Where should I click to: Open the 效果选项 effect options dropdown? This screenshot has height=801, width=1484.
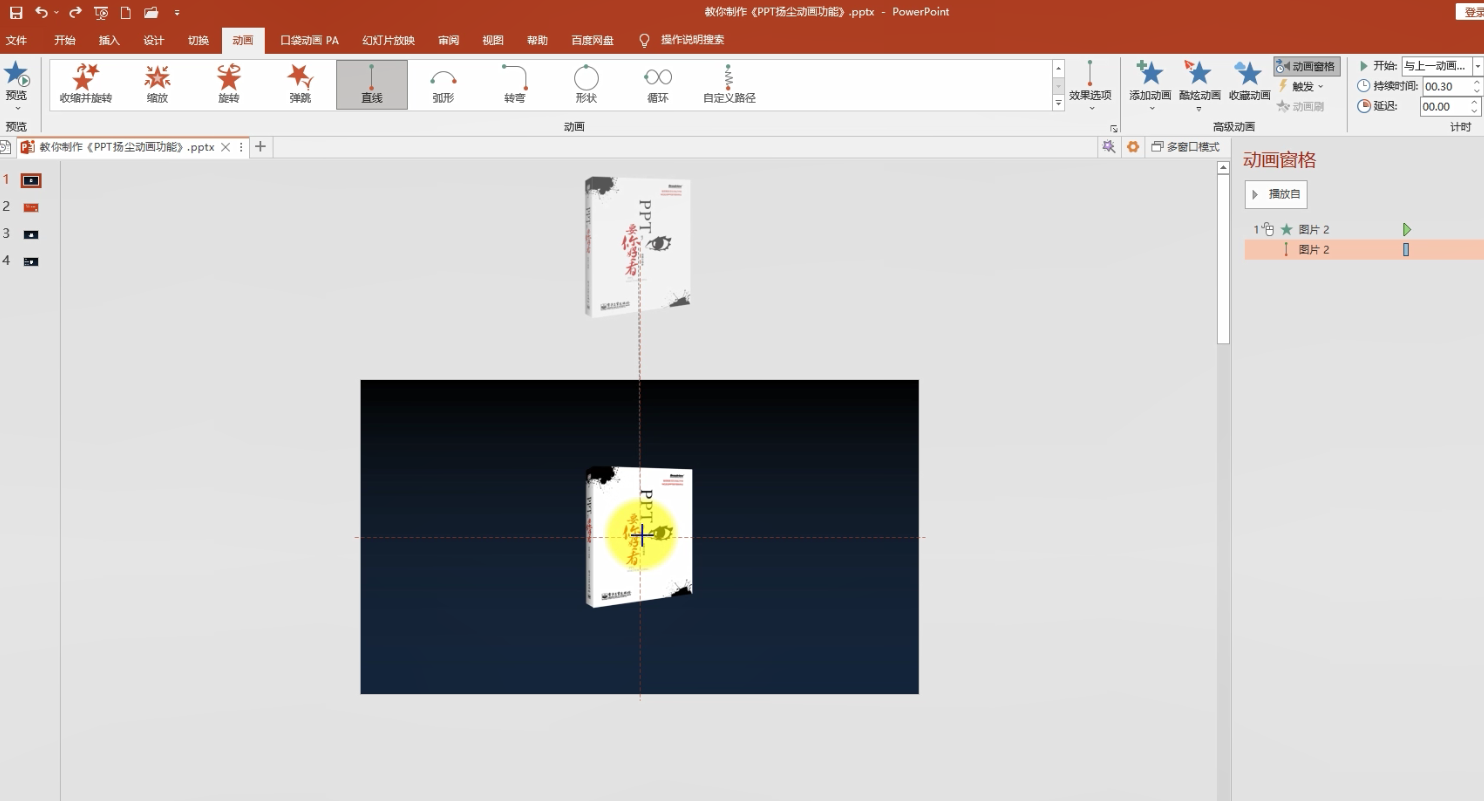coord(1090,84)
